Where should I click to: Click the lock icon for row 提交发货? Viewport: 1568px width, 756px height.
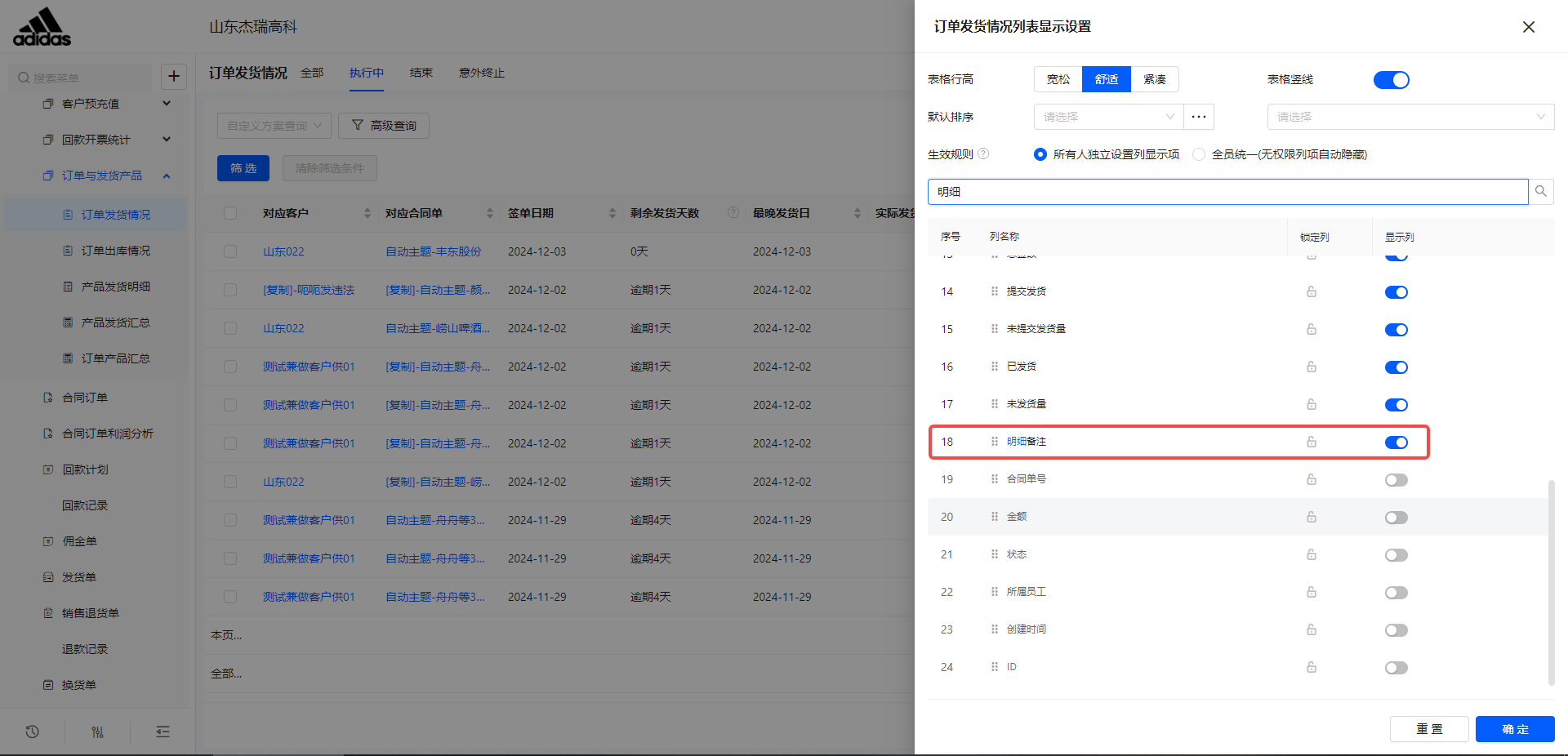point(1312,291)
